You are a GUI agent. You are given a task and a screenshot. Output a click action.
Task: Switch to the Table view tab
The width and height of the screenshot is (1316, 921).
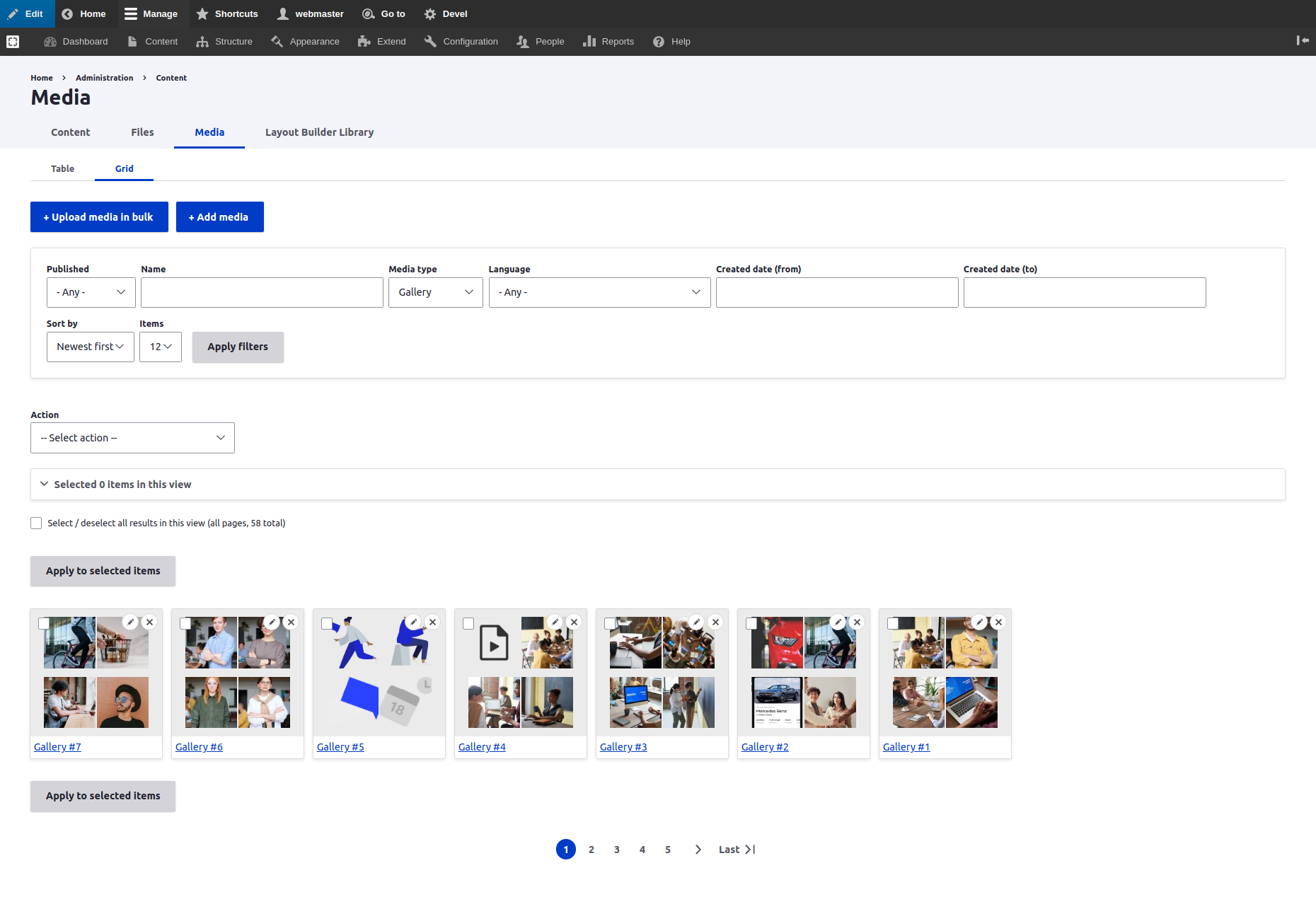pos(62,168)
